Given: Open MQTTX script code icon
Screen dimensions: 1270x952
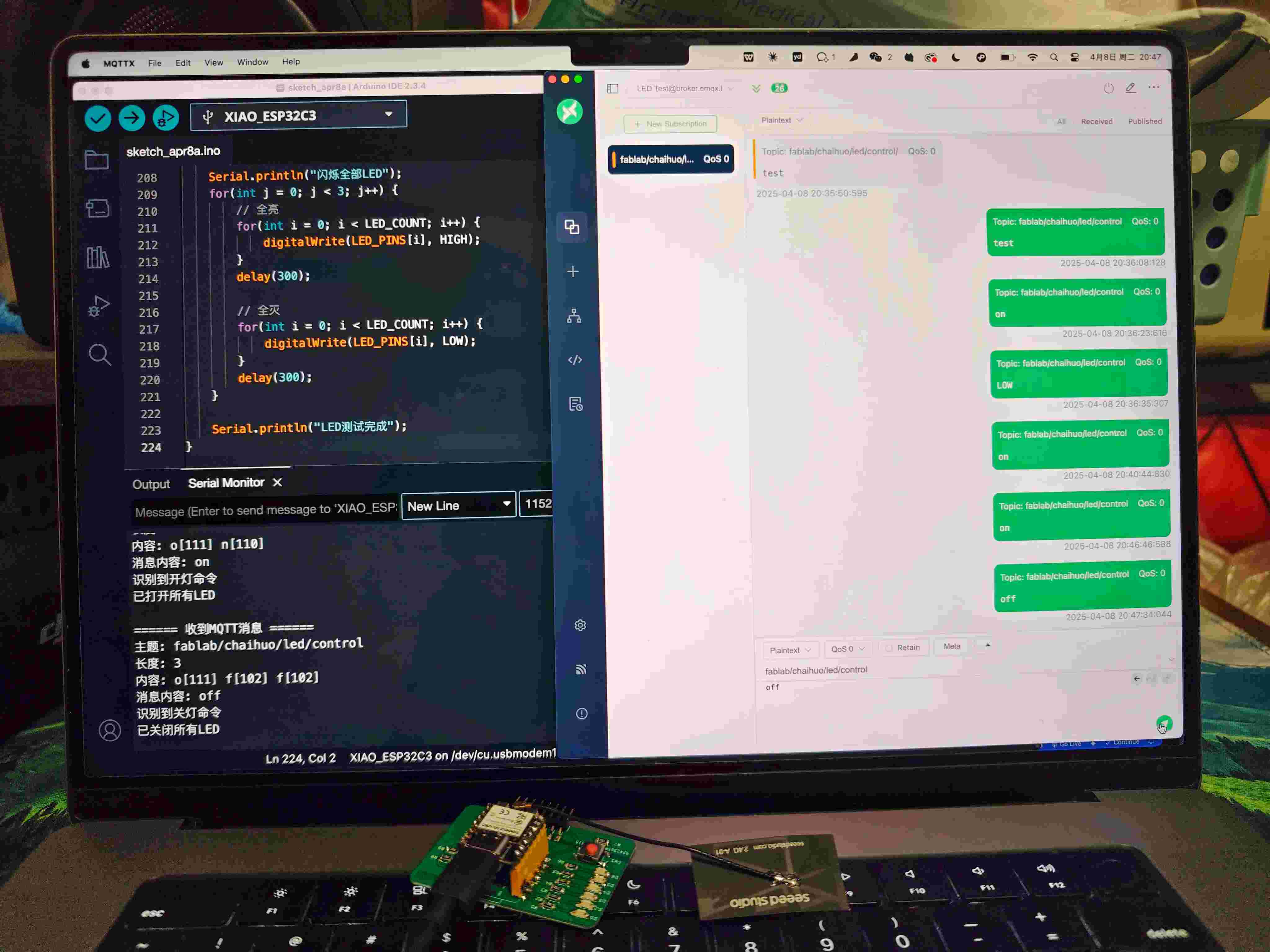Looking at the screenshot, I should [575, 360].
